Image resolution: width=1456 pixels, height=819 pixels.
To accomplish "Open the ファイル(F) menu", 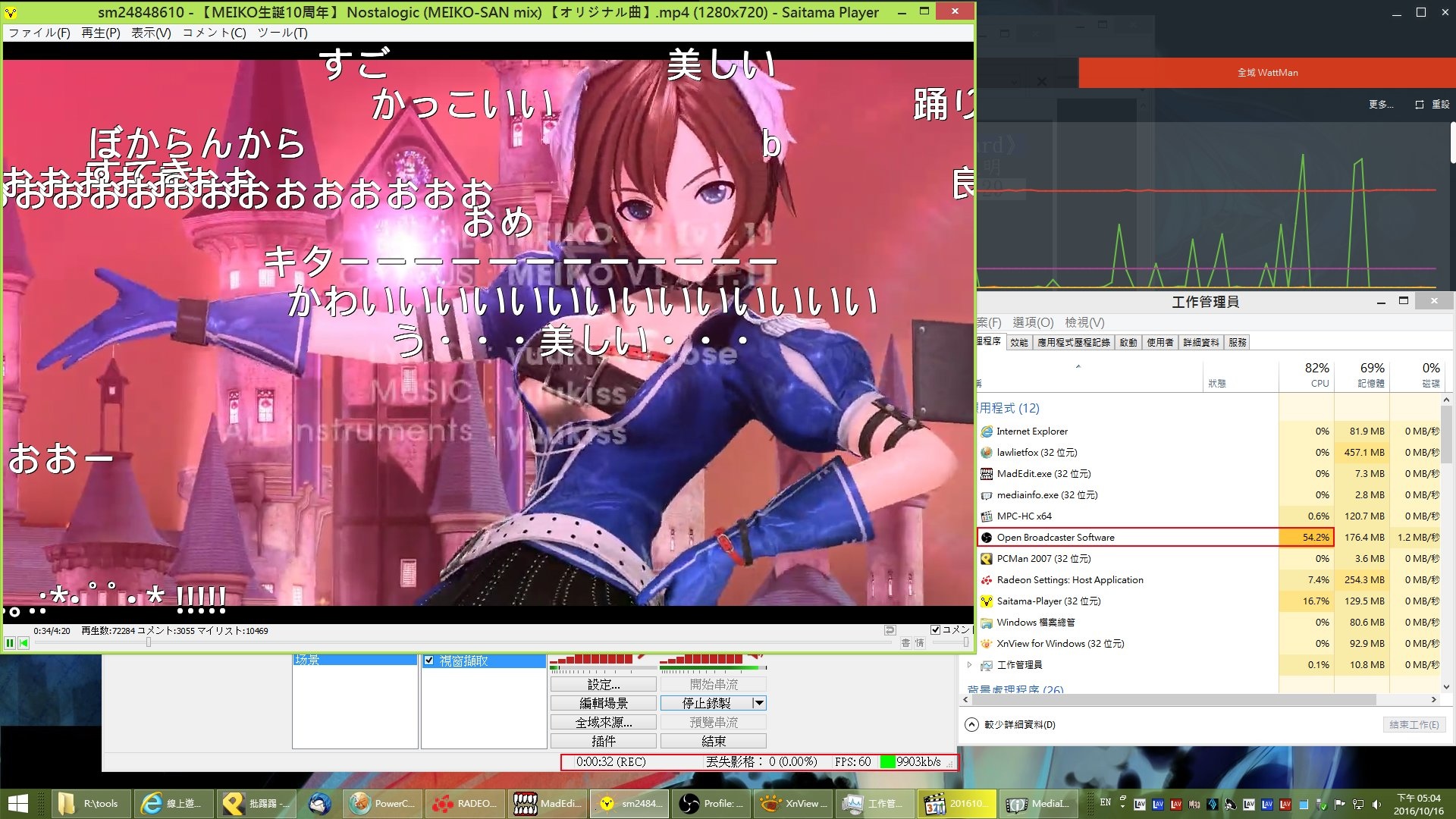I will [39, 33].
